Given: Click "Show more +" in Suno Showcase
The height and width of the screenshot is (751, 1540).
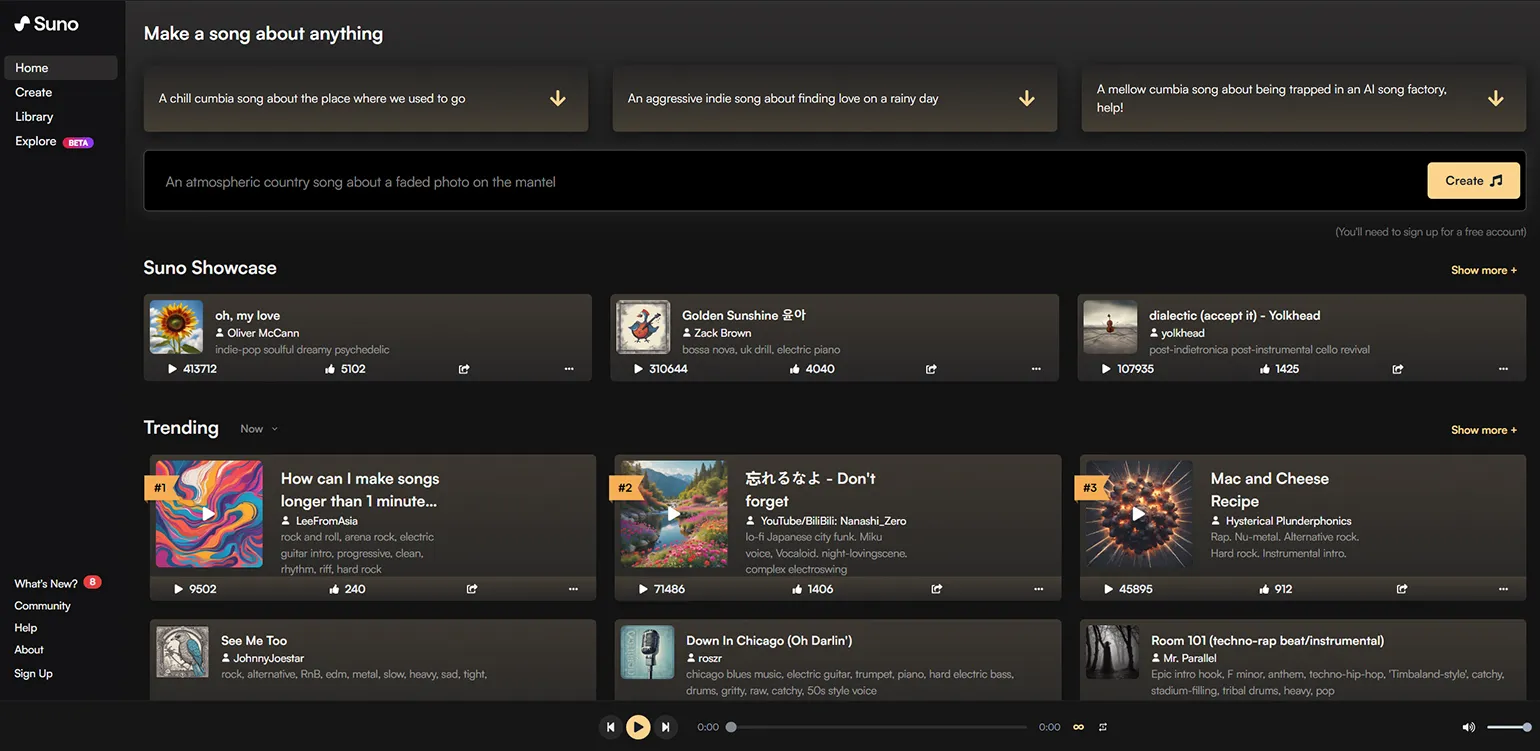Looking at the screenshot, I should pyautogui.click(x=1483, y=270).
